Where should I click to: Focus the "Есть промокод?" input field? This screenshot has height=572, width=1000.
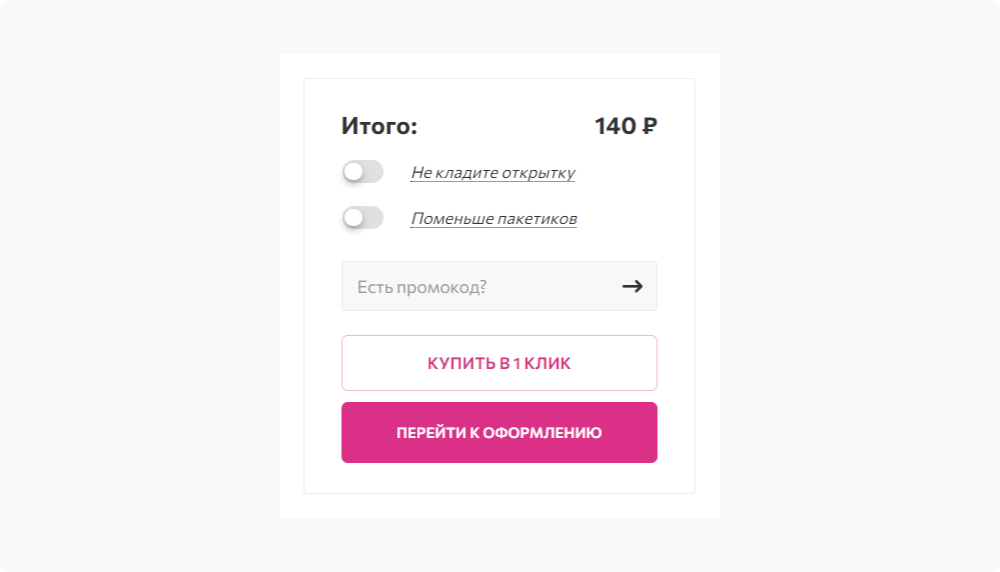coord(480,287)
